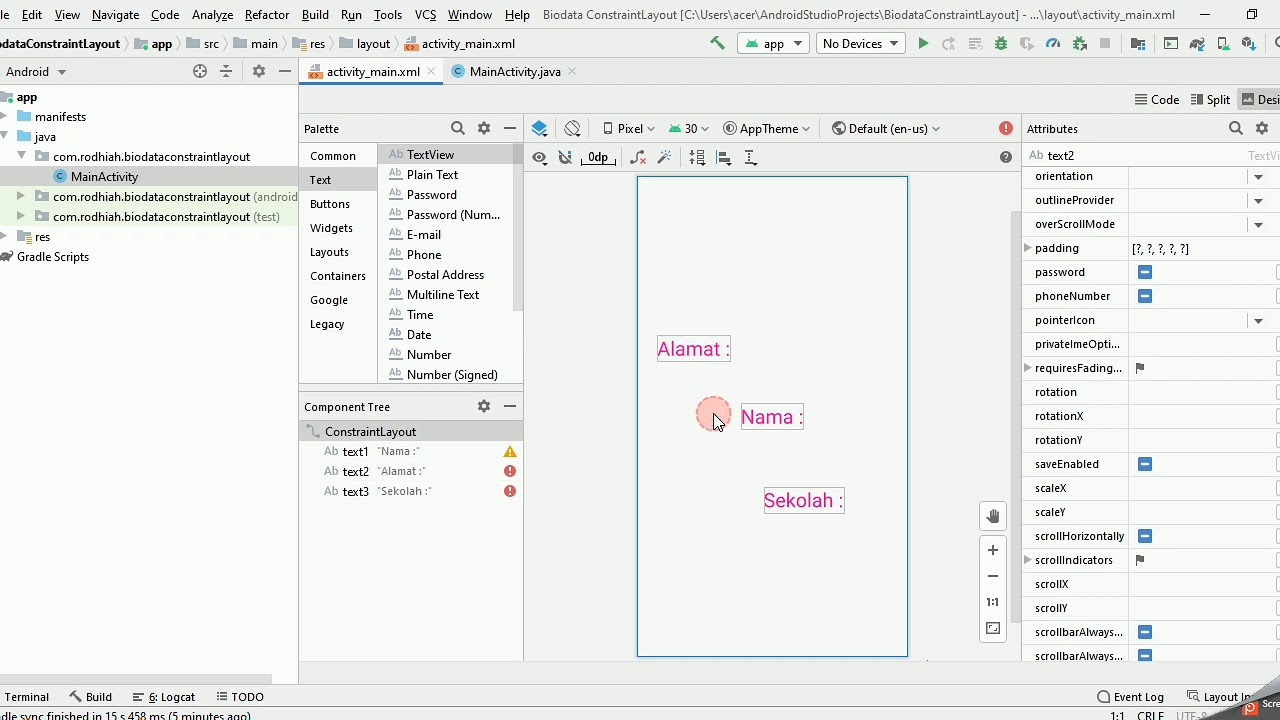The image size is (1280, 720).
Task: Switch to Code view mode
Action: click(1157, 100)
